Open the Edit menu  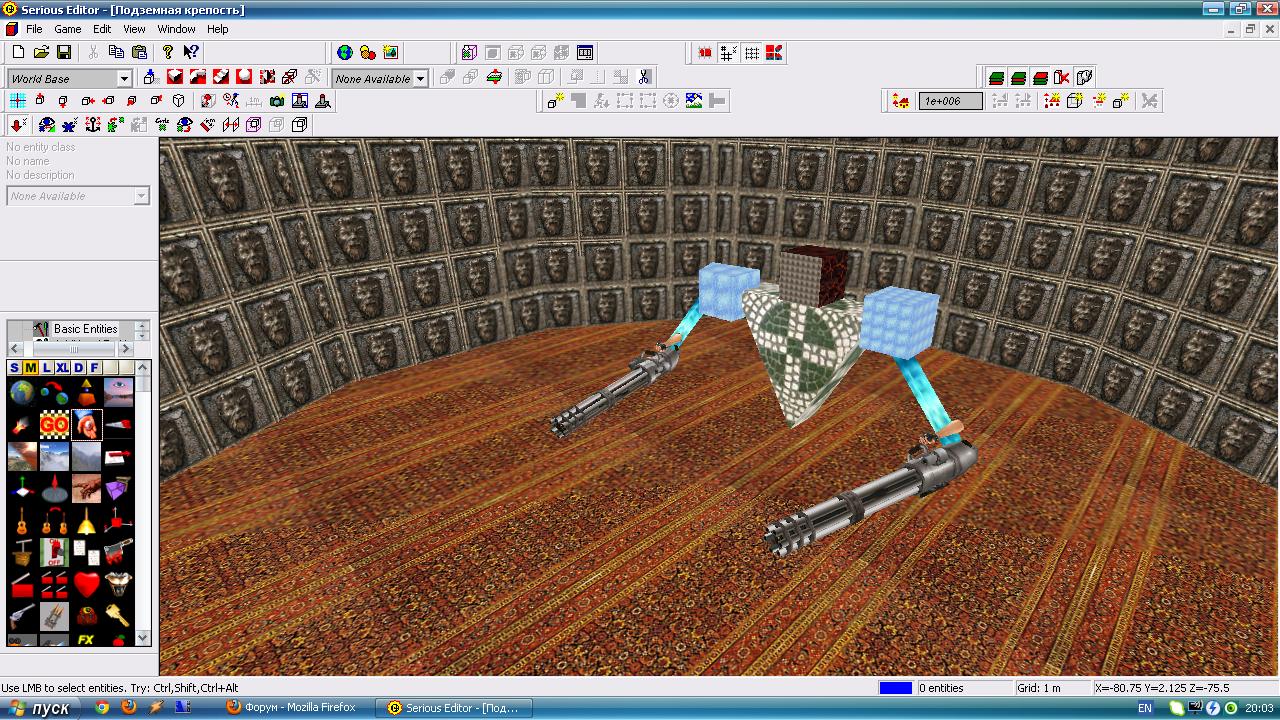tap(102, 29)
